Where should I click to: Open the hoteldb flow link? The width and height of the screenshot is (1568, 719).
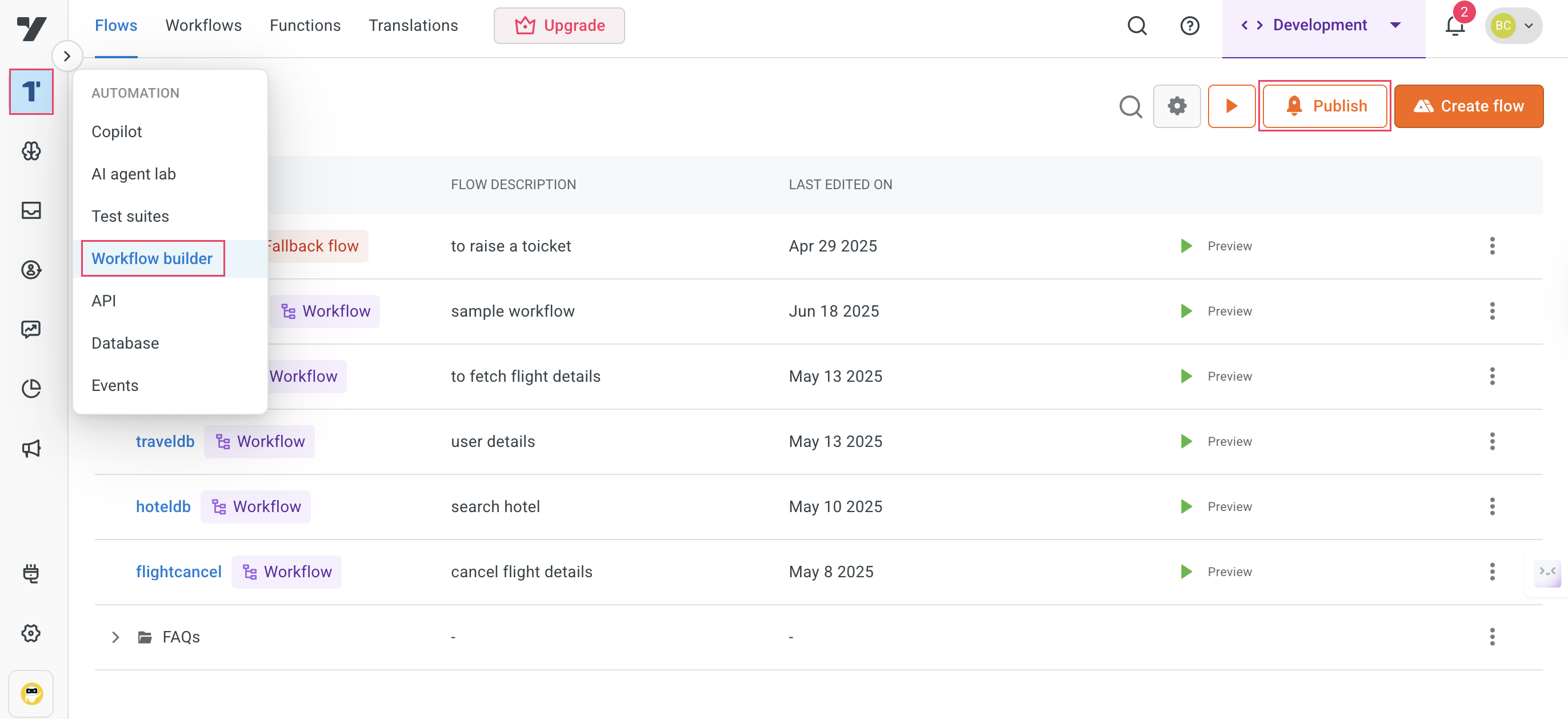tap(163, 506)
